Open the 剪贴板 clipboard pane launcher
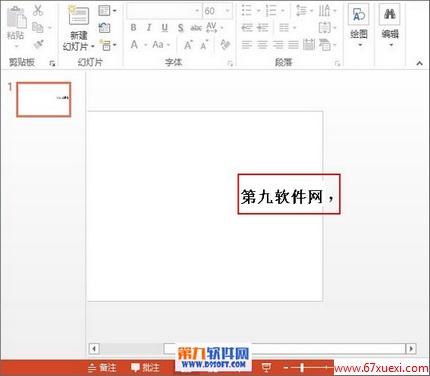 click(52, 63)
